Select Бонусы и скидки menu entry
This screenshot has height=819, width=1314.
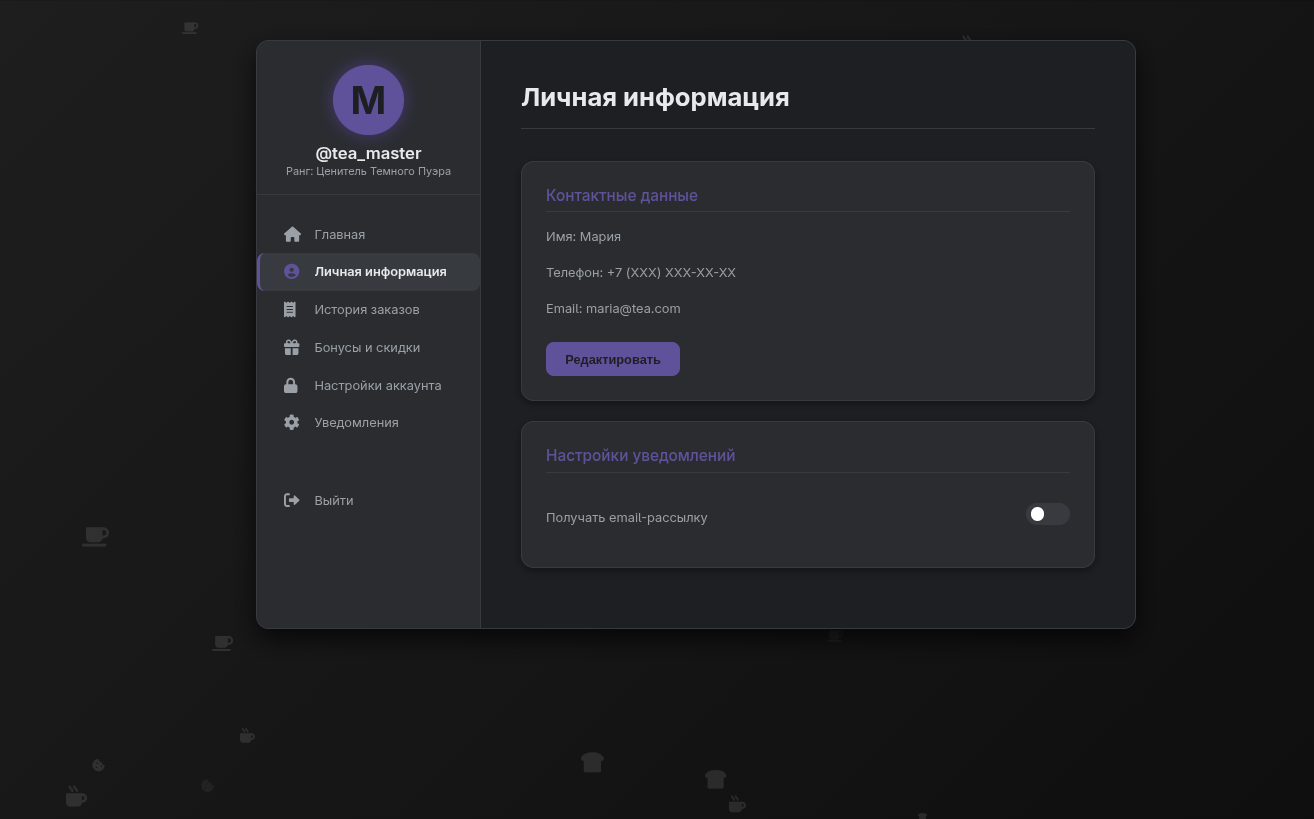coord(367,348)
